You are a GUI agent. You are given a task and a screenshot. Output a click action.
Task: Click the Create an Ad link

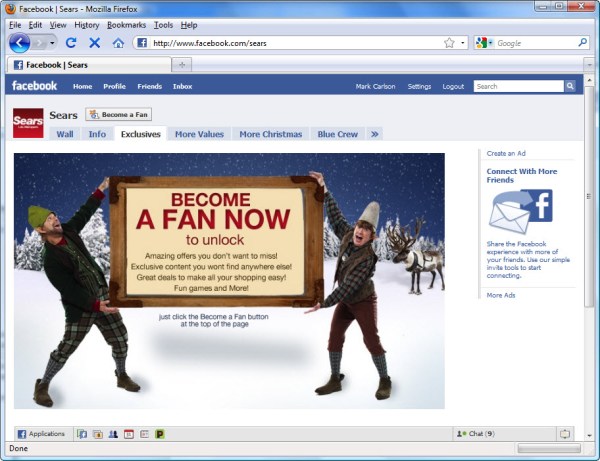[506, 153]
